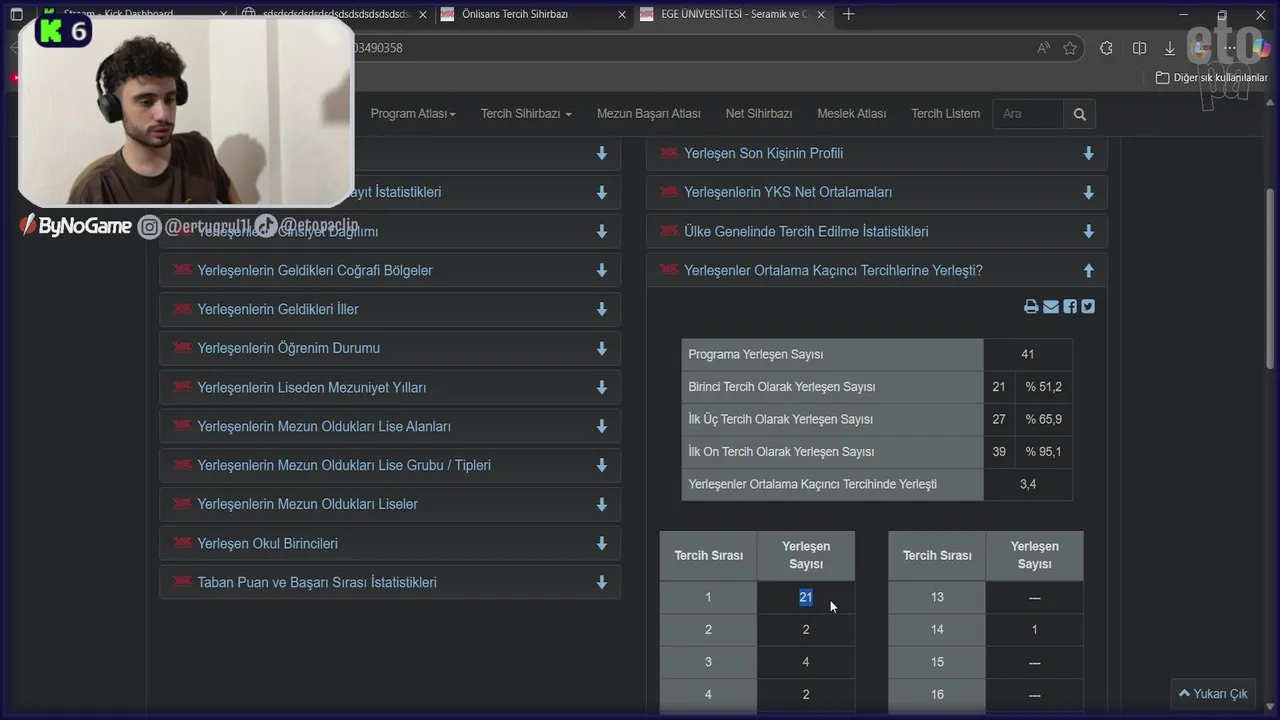This screenshot has height=720, width=1280.
Task: Click the % 51,2 percentage cell
Action: pos(1043,387)
